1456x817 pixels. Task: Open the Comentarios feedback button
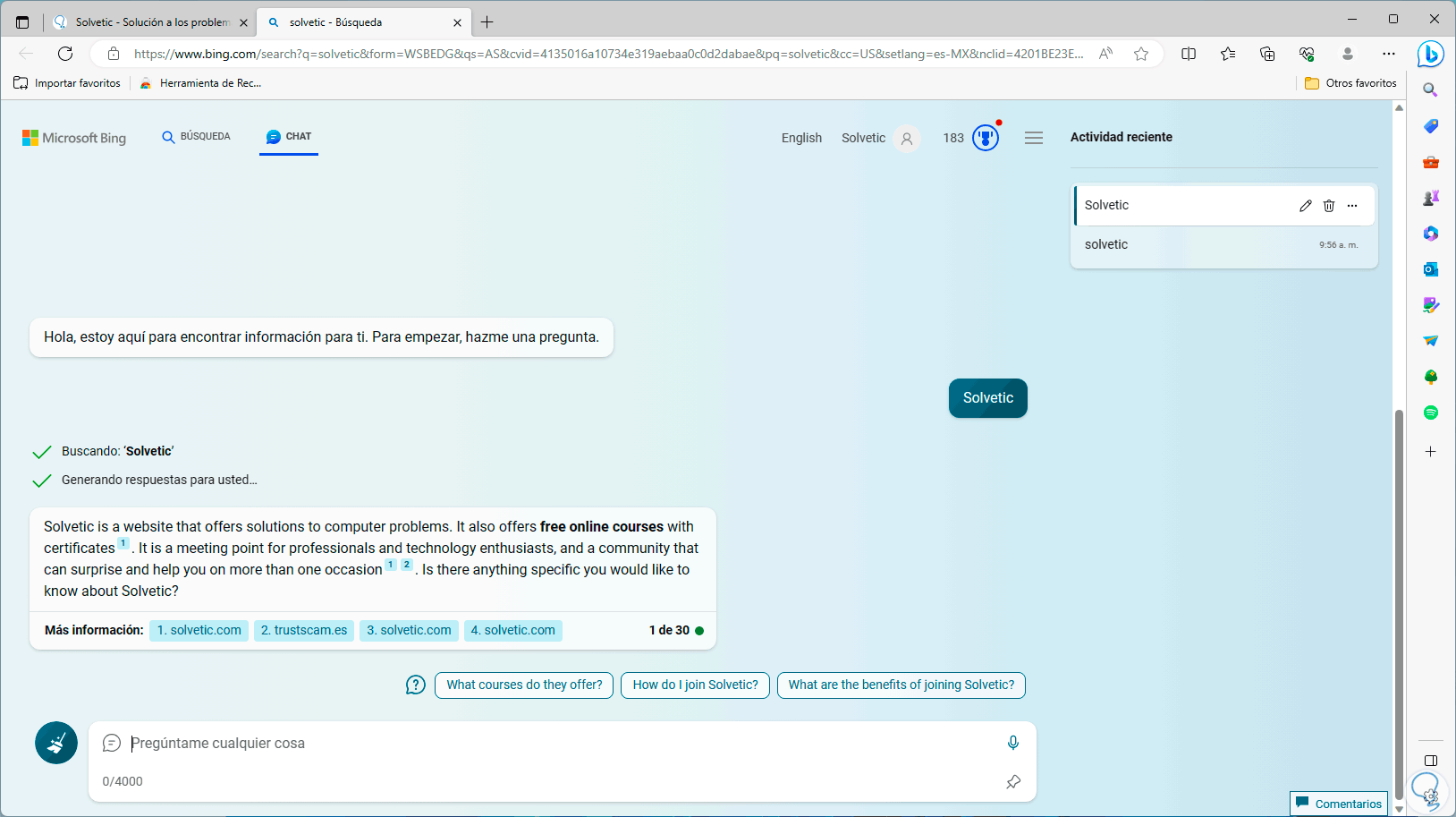[1339, 804]
